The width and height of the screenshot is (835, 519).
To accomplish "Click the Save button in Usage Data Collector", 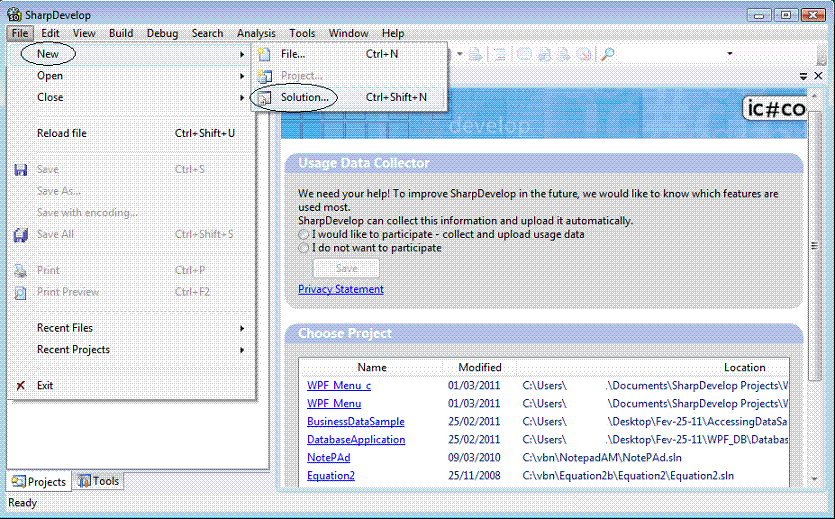I will click(347, 268).
